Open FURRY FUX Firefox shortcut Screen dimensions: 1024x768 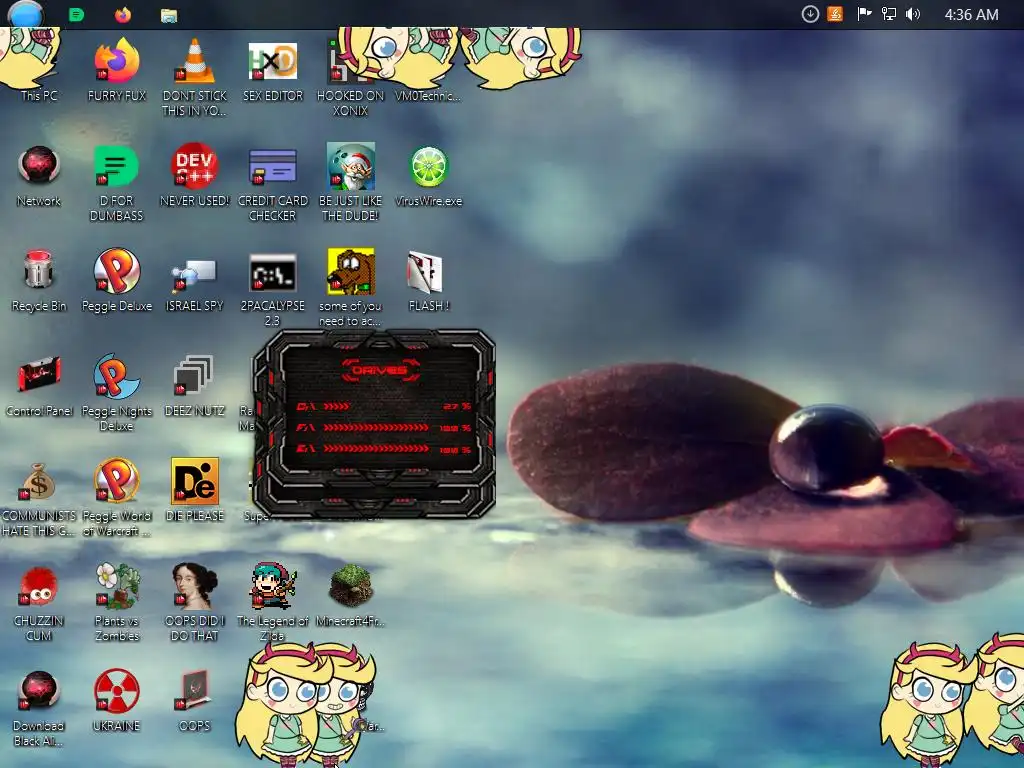[x=117, y=70]
